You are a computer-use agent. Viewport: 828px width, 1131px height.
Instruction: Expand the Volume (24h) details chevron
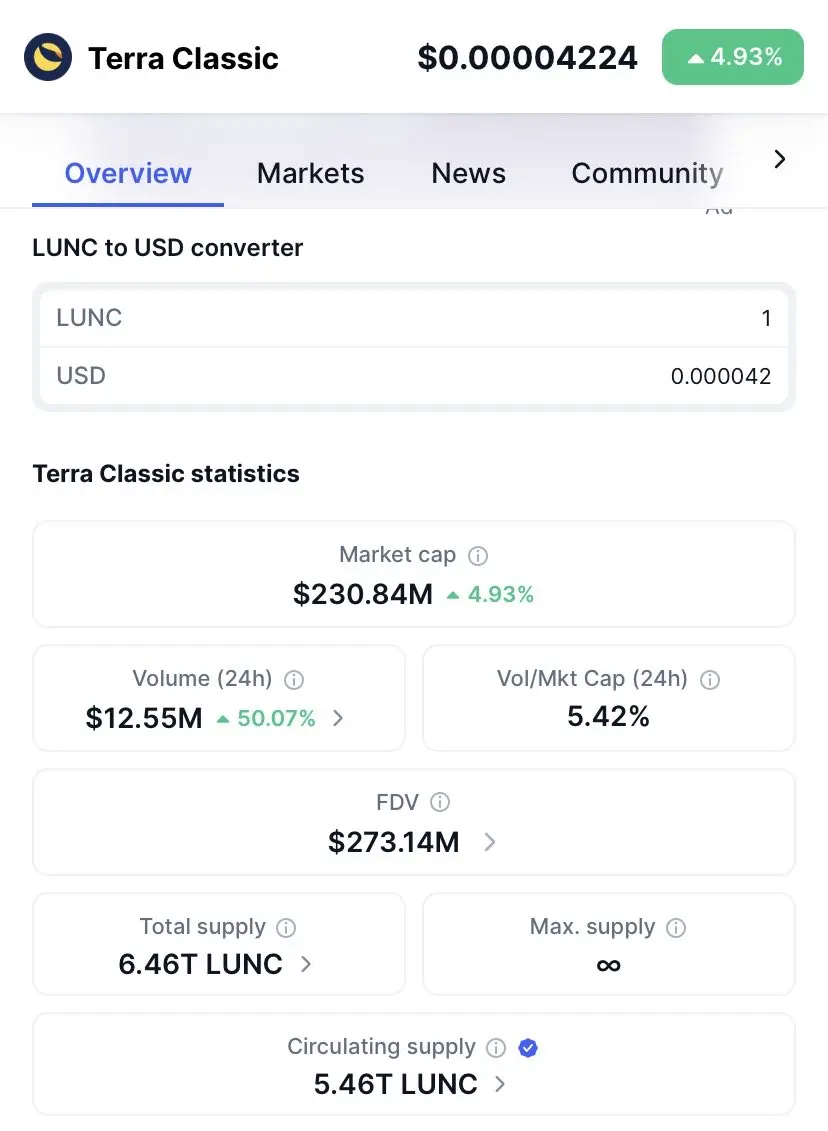pos(338,718)
